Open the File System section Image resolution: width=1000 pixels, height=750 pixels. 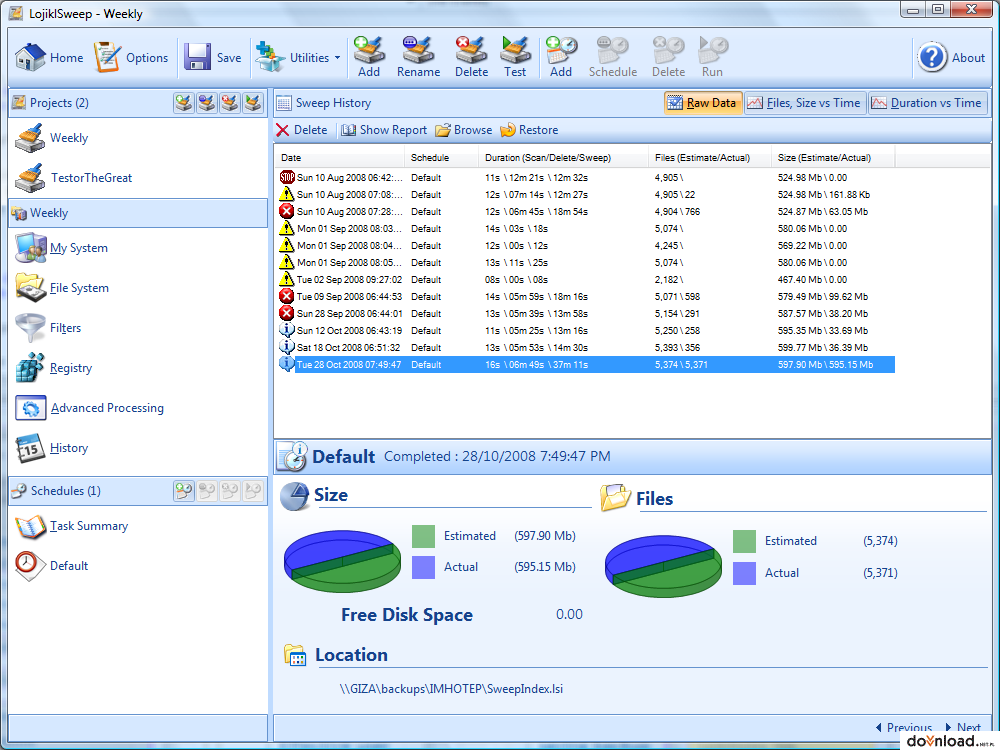62,288
